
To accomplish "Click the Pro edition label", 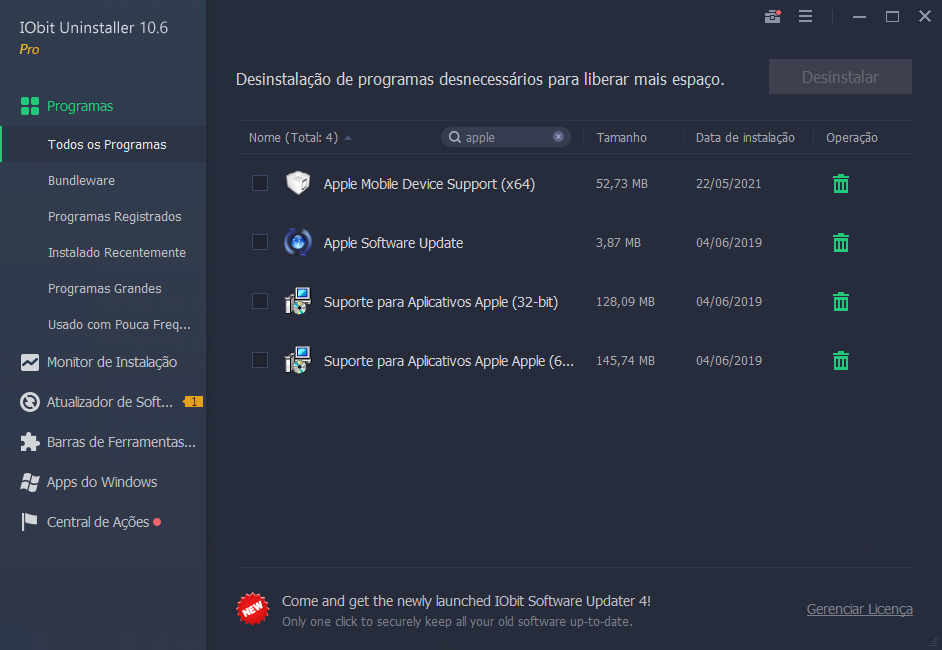I will coord(29,49).
